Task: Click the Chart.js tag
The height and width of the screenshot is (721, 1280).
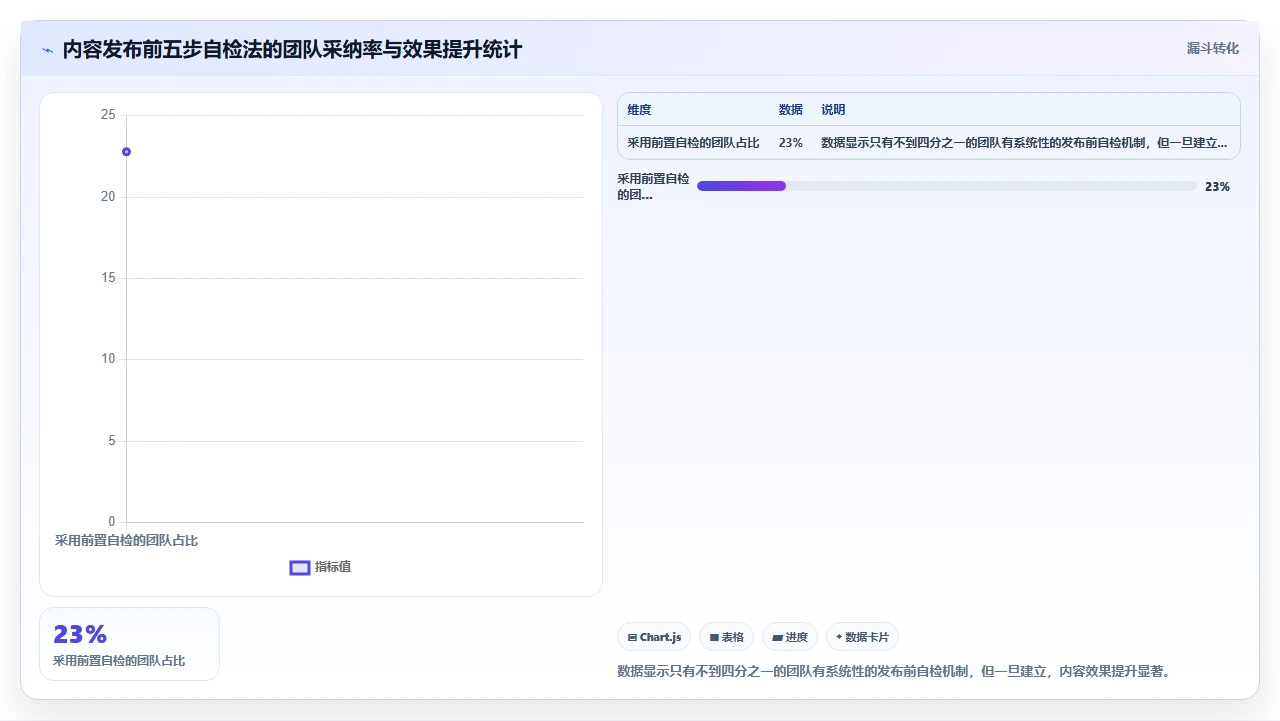Action: click(654, 637)
